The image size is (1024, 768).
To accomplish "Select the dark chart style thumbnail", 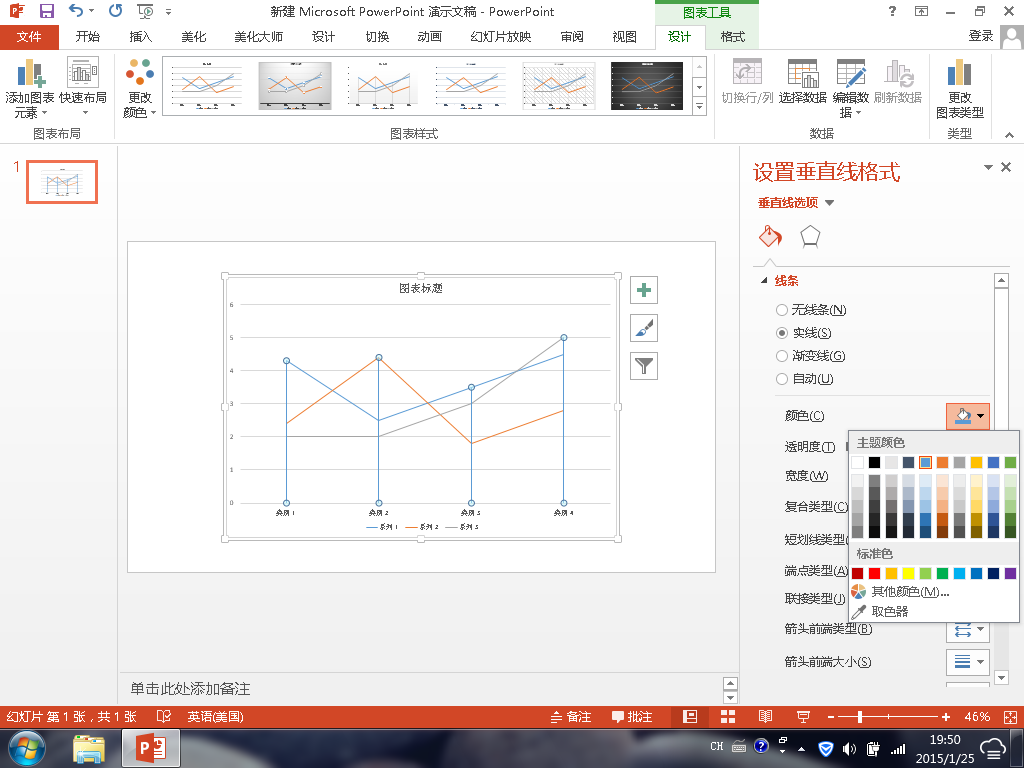I will [x=647, y=86].
